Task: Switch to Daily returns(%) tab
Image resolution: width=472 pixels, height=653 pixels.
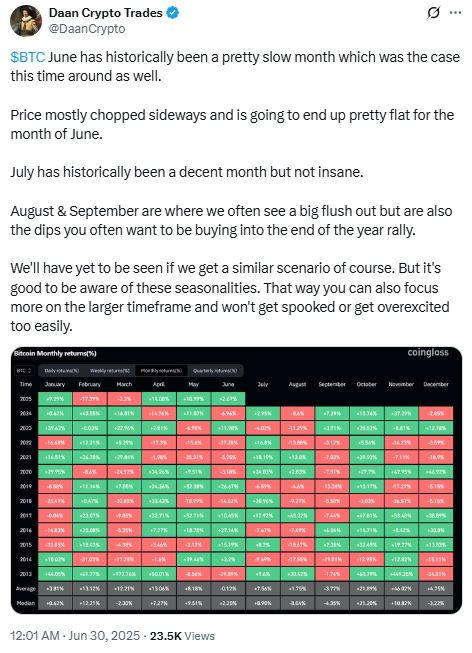Action: click(x=62, y=370)
